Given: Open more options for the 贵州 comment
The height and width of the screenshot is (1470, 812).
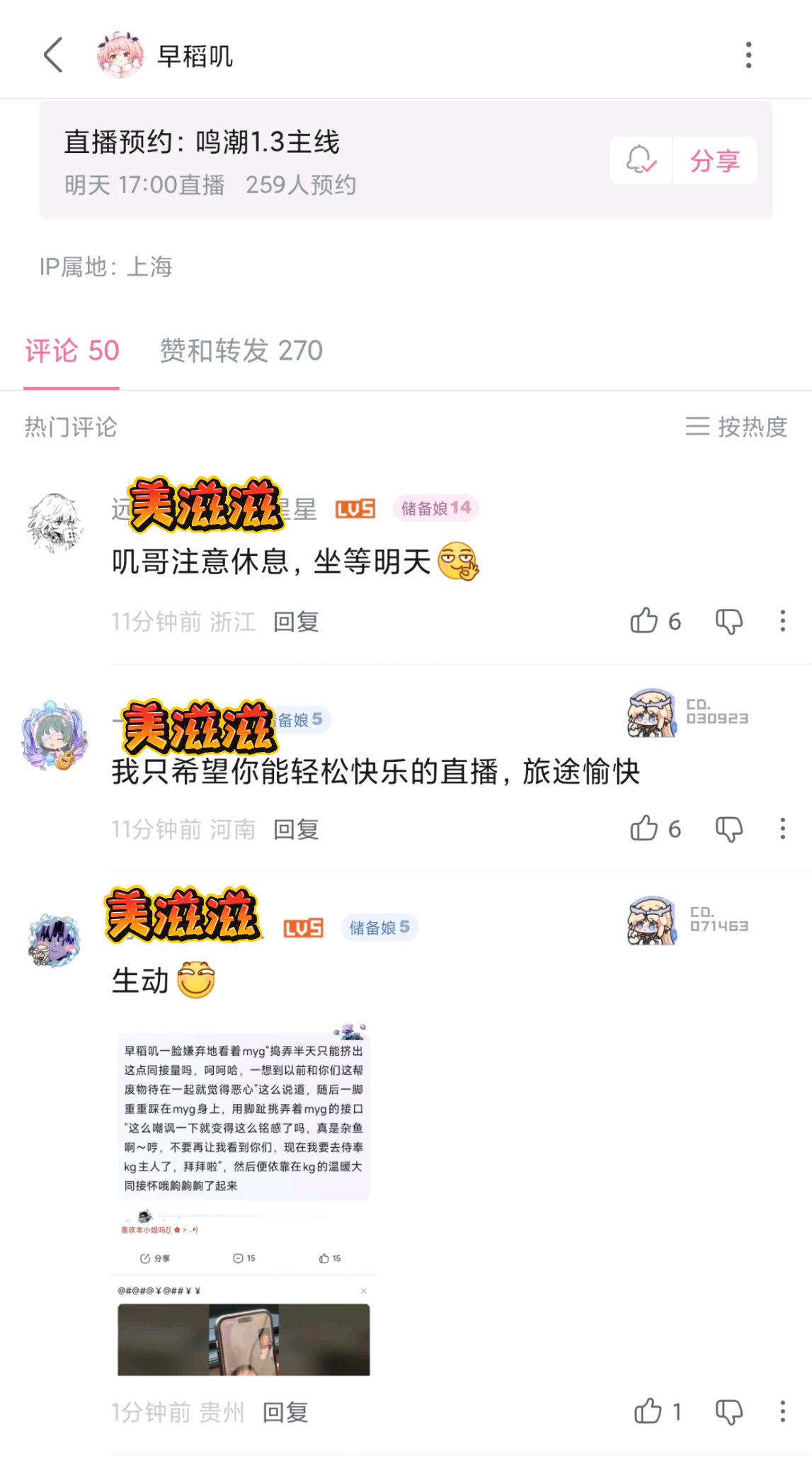Looking at the screenshot, I should point(782,1411).
